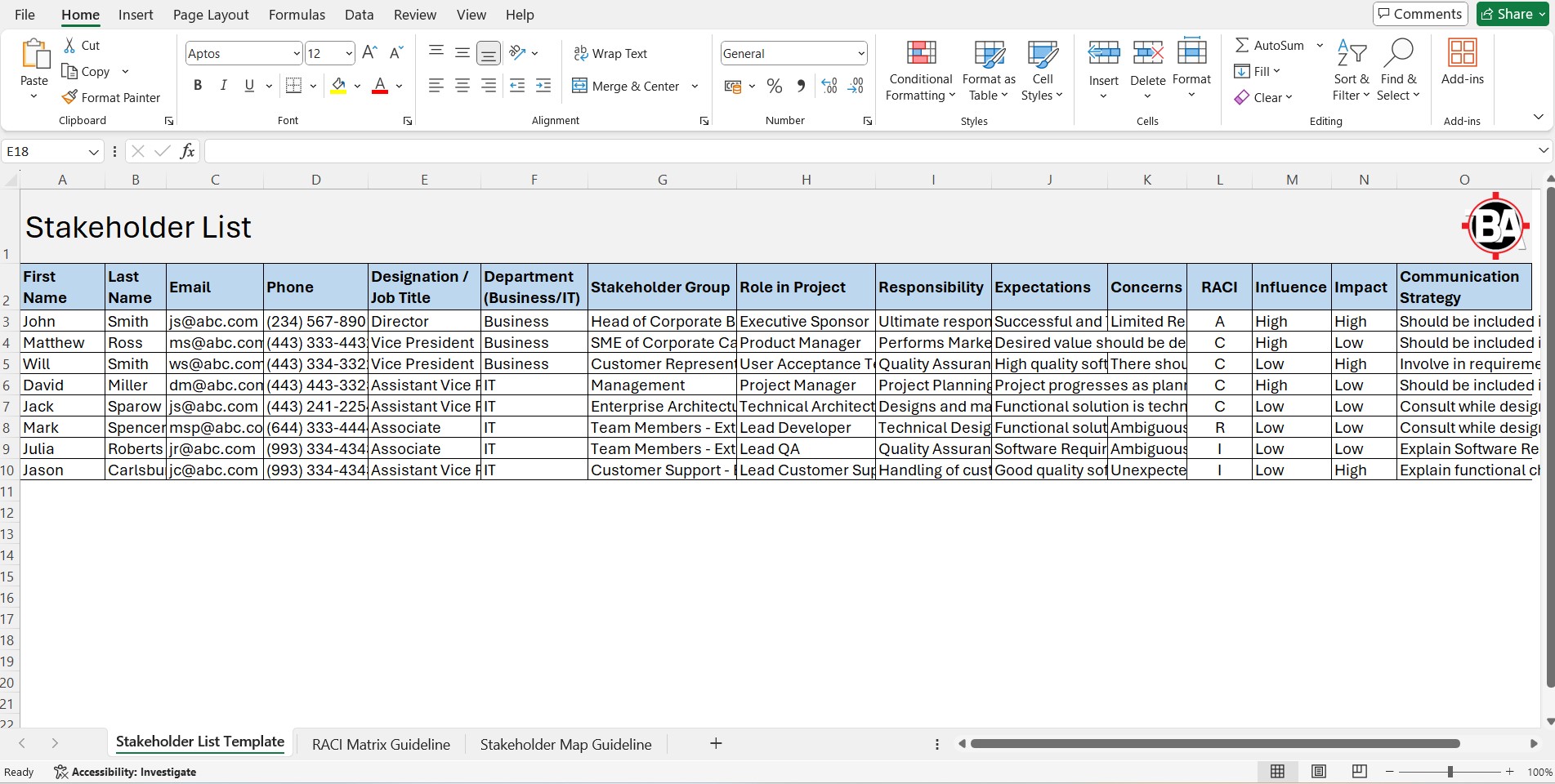Increase decimal places
Screen dimensions: 1555x784
coord(829,86)
